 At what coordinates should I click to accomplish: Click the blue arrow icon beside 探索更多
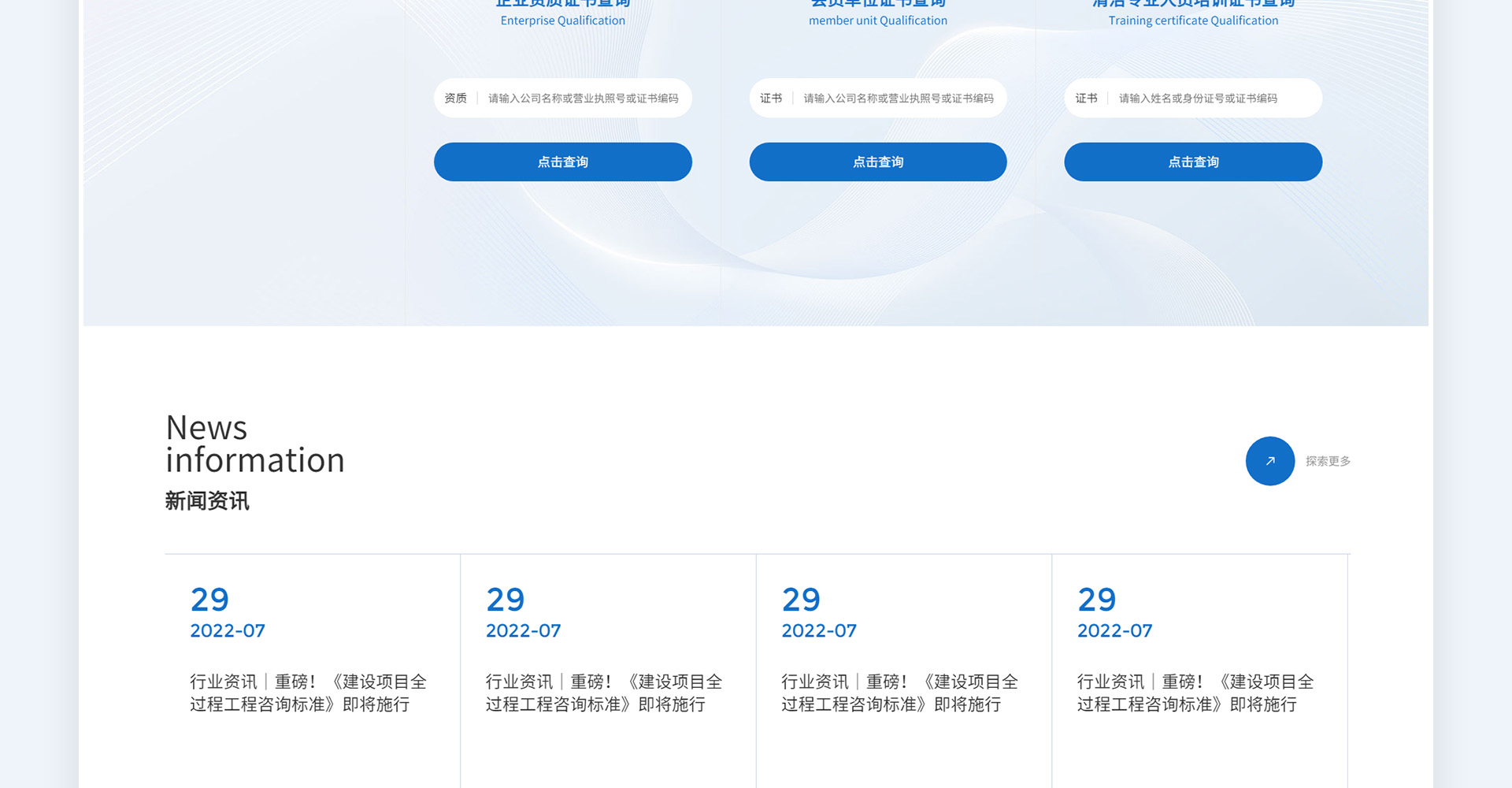point(1269,461)
